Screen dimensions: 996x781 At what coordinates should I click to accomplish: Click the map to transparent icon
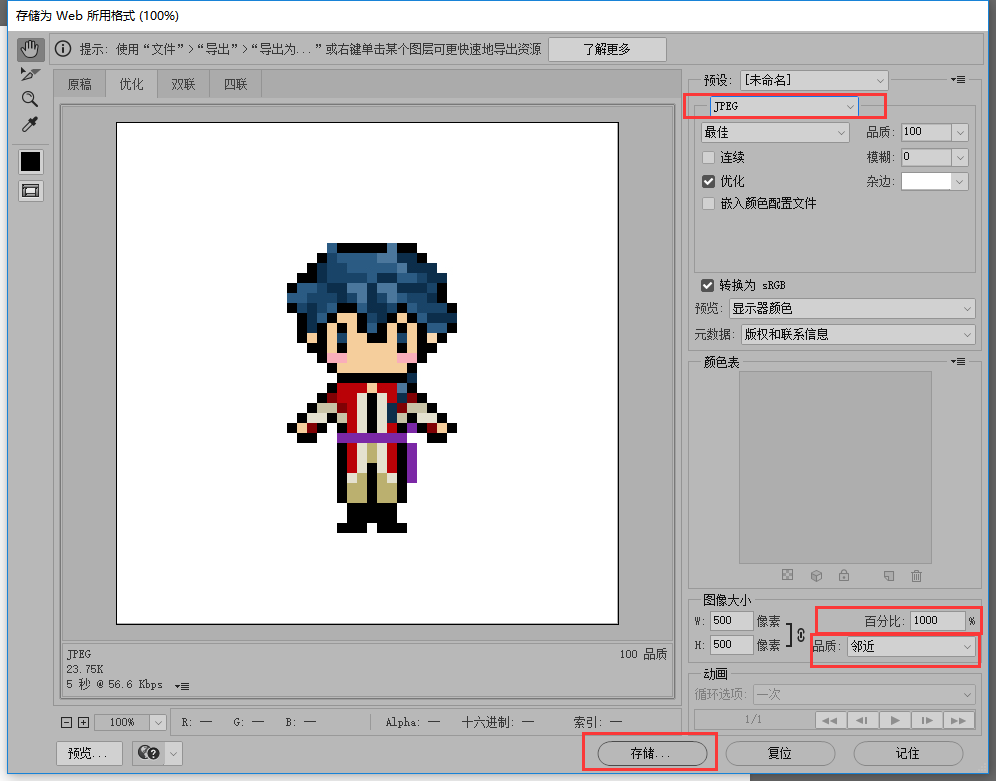point(787,575)
